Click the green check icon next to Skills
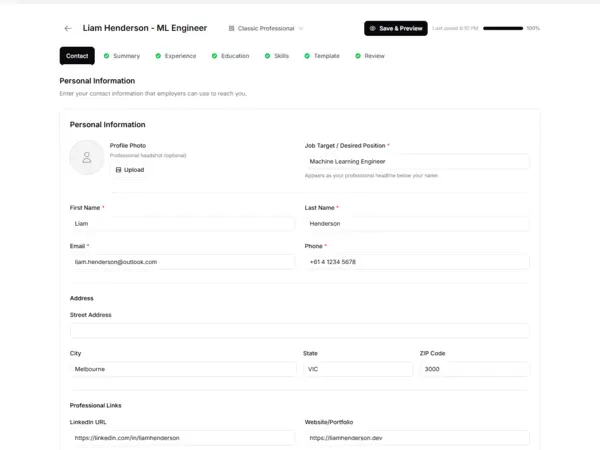 coord(267,56)
